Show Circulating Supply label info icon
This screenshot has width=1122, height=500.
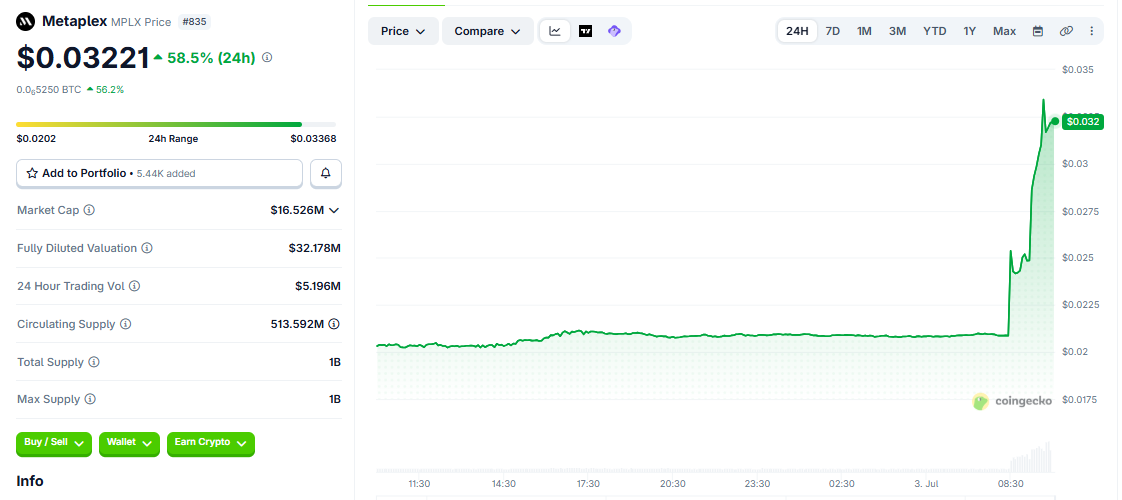pos(125,324)
